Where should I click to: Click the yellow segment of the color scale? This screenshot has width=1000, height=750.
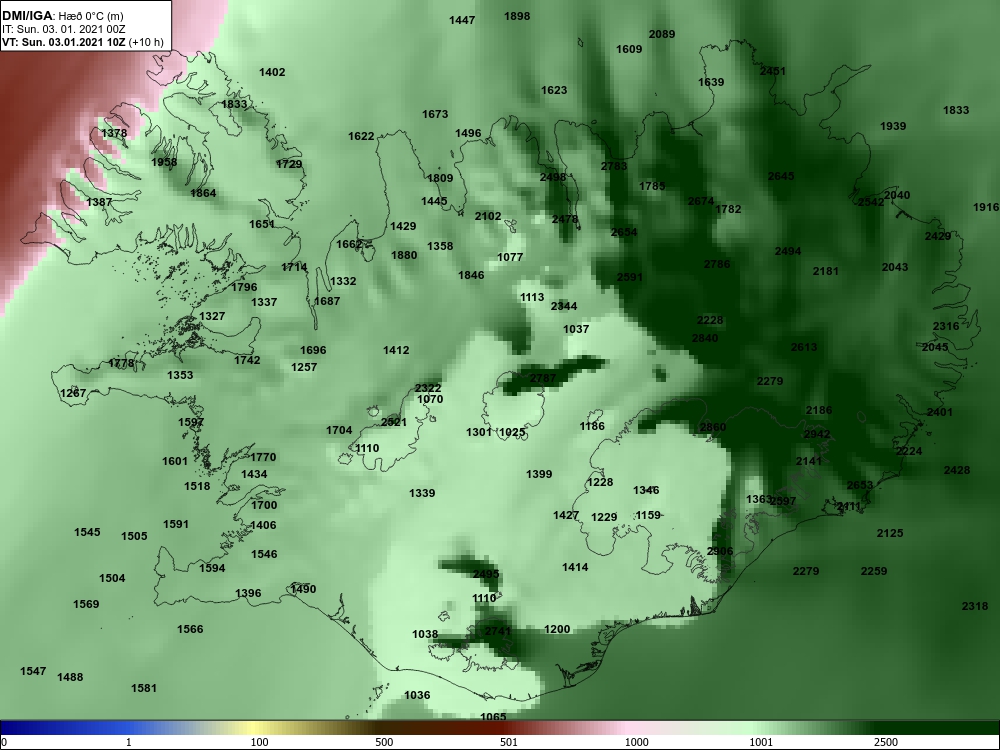click(x=252, y=728)
